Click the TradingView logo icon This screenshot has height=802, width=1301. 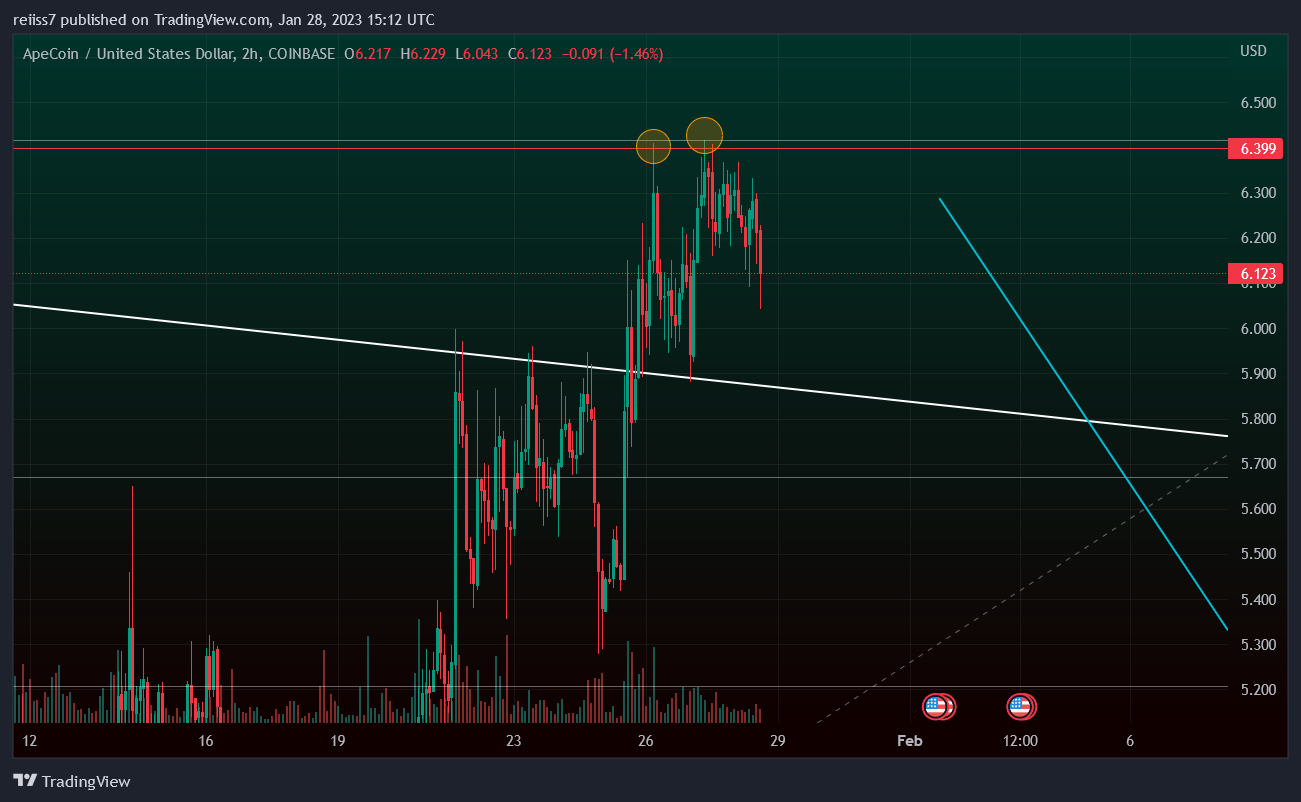tap(25, 781)
